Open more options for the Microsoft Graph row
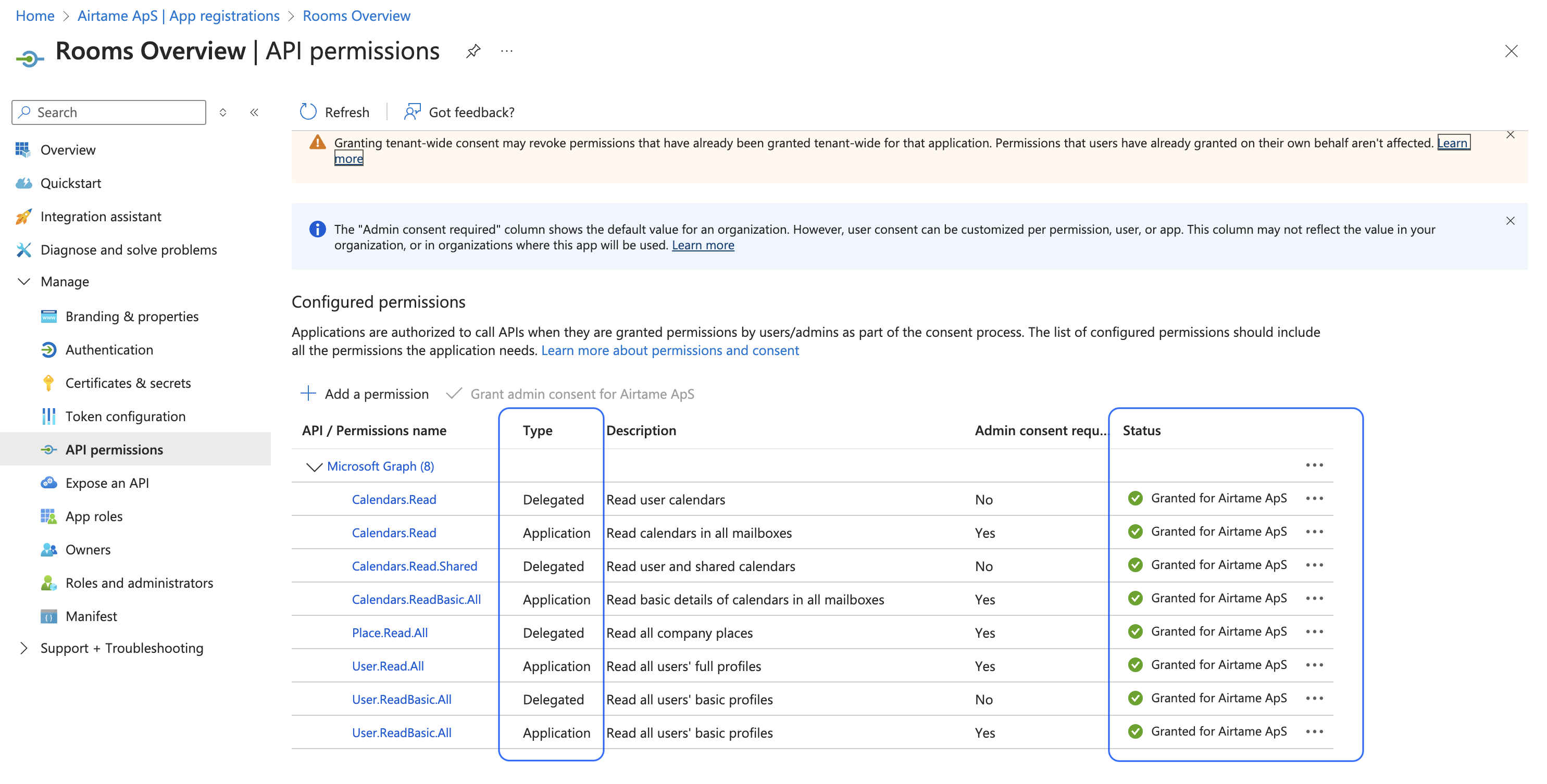The image size is (1547, 784). tap(1314, 465)
